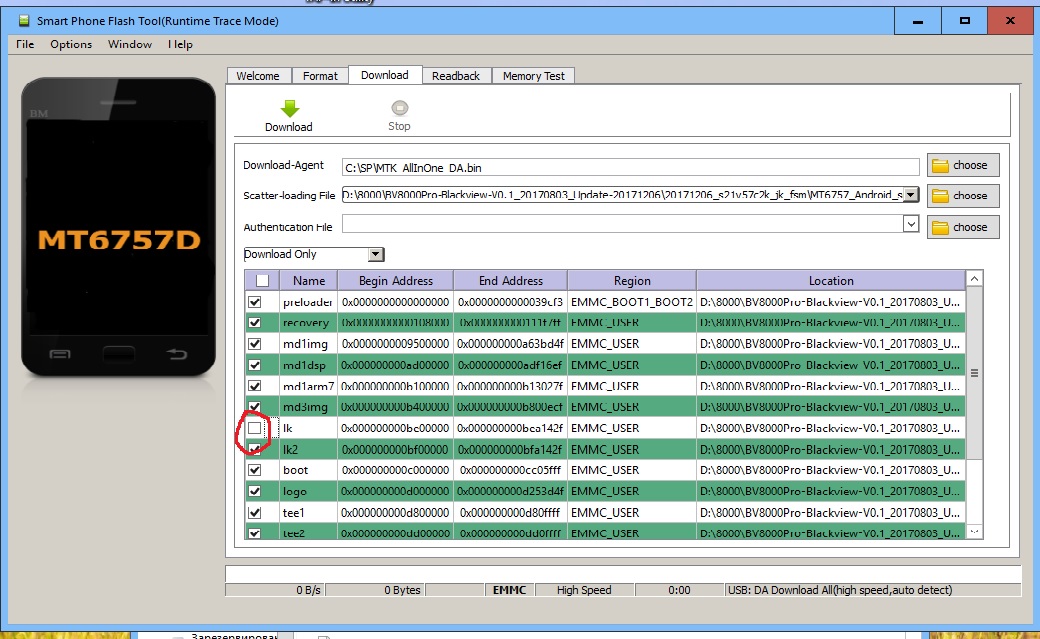Uncheck the md3img partition checkbox

pyautogui.click(x=255, y=407)
